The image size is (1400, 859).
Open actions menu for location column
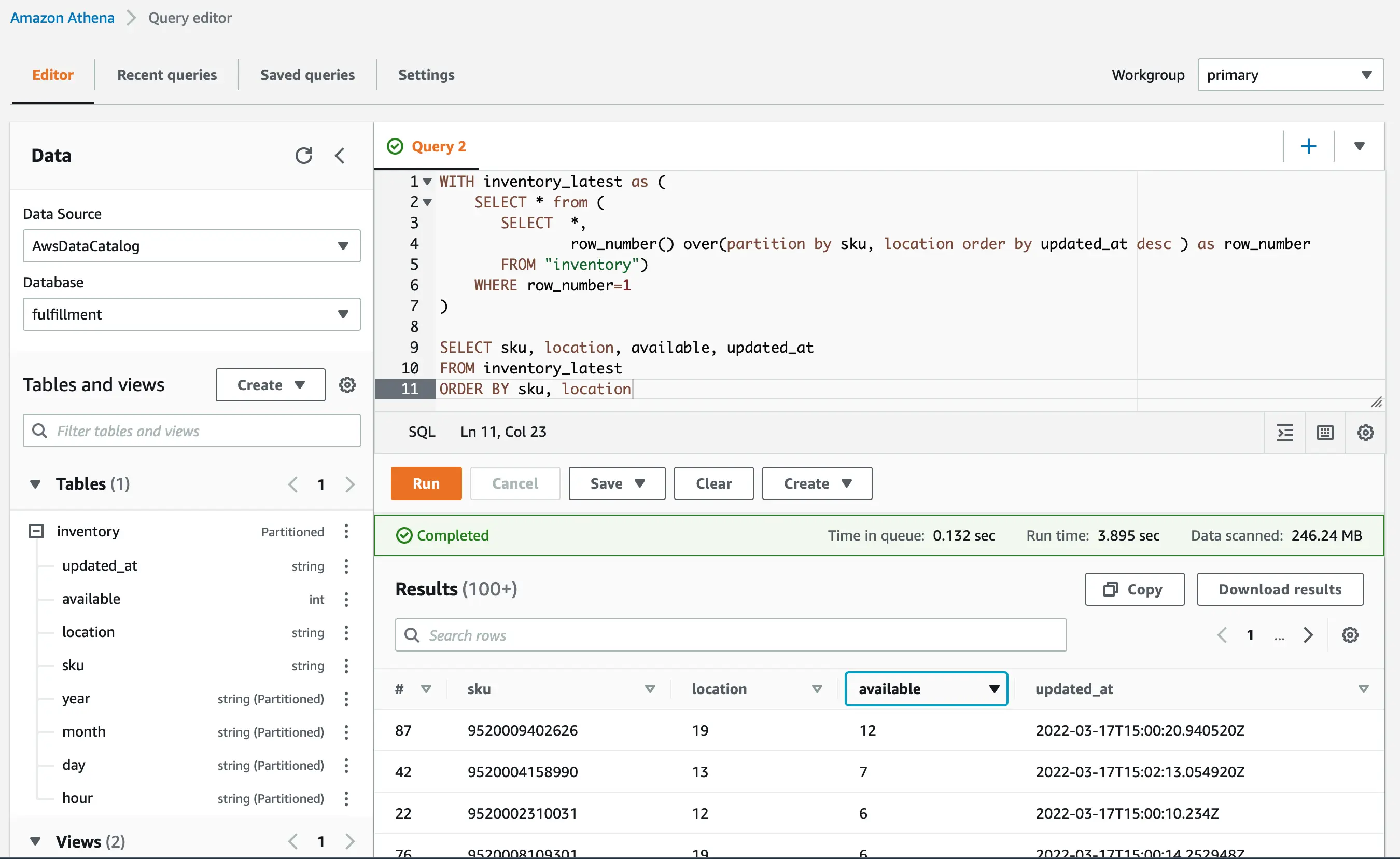(346, 632)
